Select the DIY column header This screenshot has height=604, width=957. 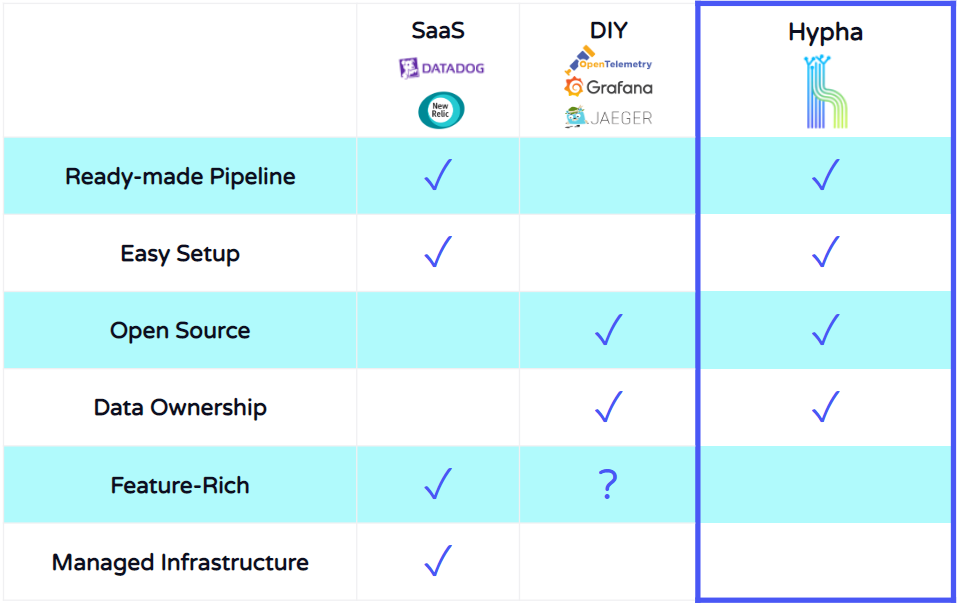pos(609,30)
